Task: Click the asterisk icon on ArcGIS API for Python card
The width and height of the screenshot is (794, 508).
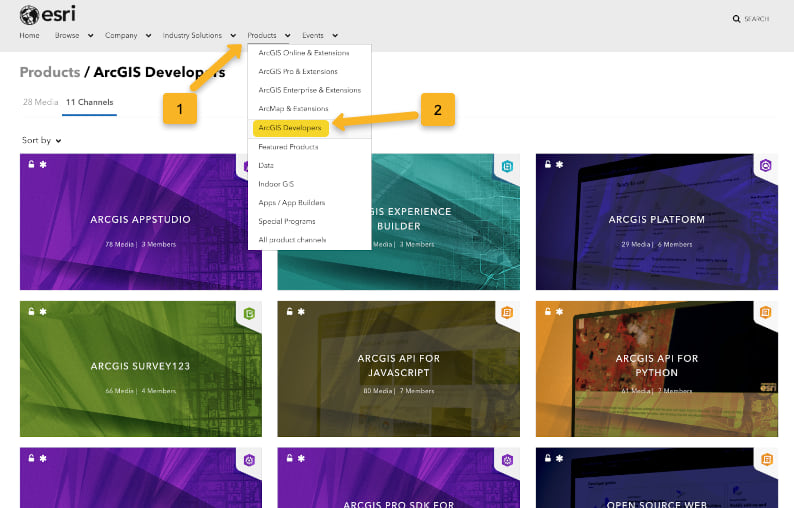Action: pos(559,311)
